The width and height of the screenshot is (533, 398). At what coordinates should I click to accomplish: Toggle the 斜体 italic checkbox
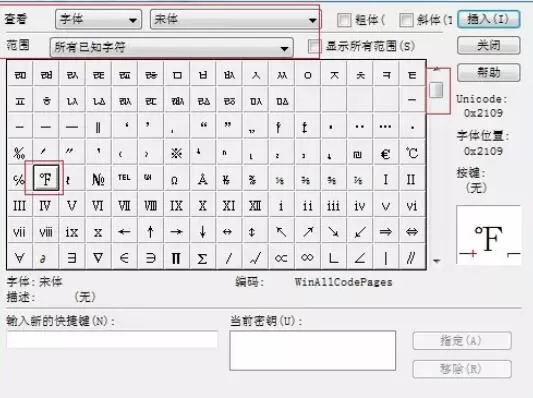pyautogui.click(x=406, y=20)
